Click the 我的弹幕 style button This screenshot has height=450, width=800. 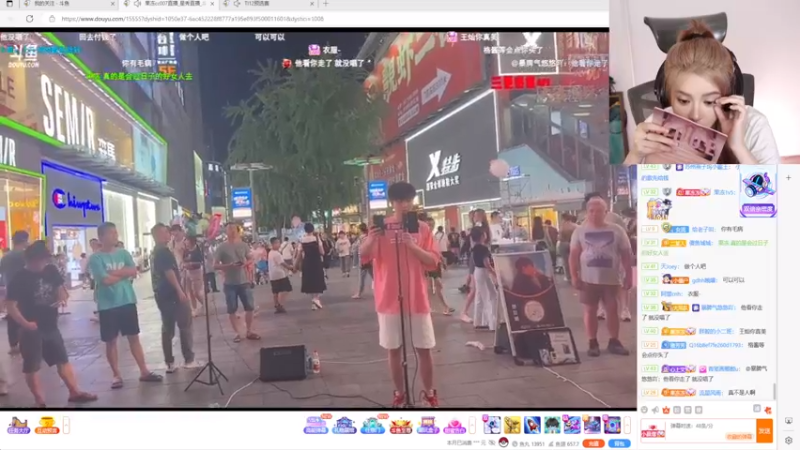tap(739, 437)
